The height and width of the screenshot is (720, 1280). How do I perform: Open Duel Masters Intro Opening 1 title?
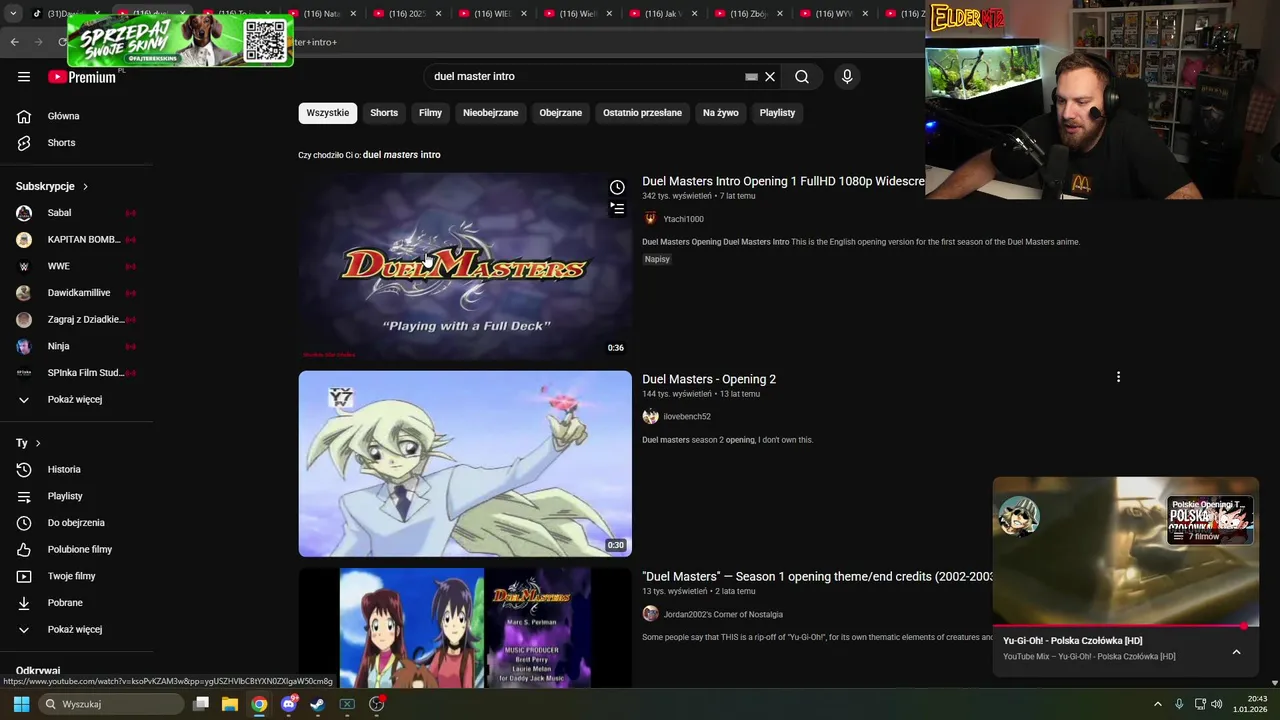[783, 181]
